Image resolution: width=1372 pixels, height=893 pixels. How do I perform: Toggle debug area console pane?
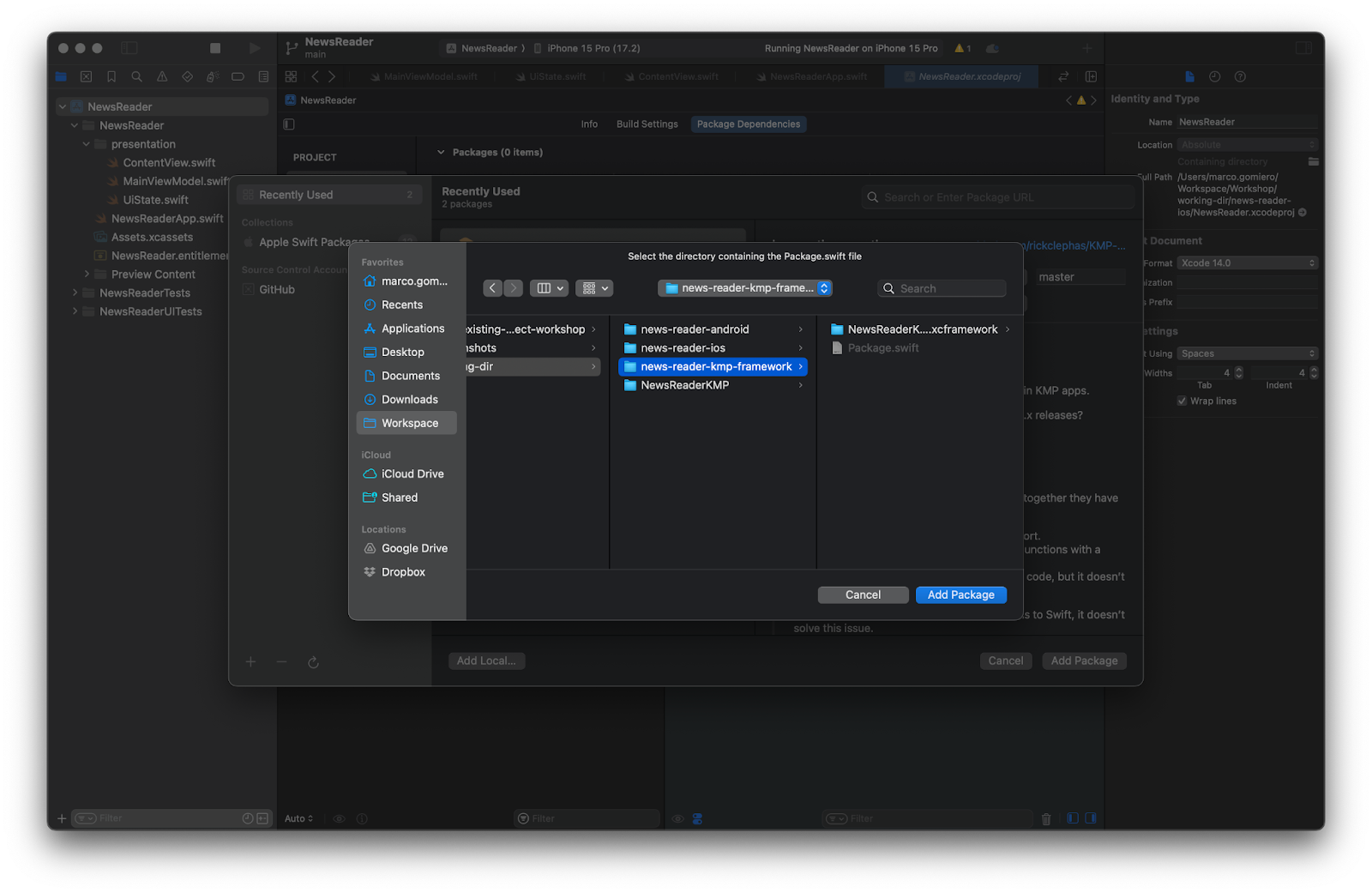point(1091,818)
